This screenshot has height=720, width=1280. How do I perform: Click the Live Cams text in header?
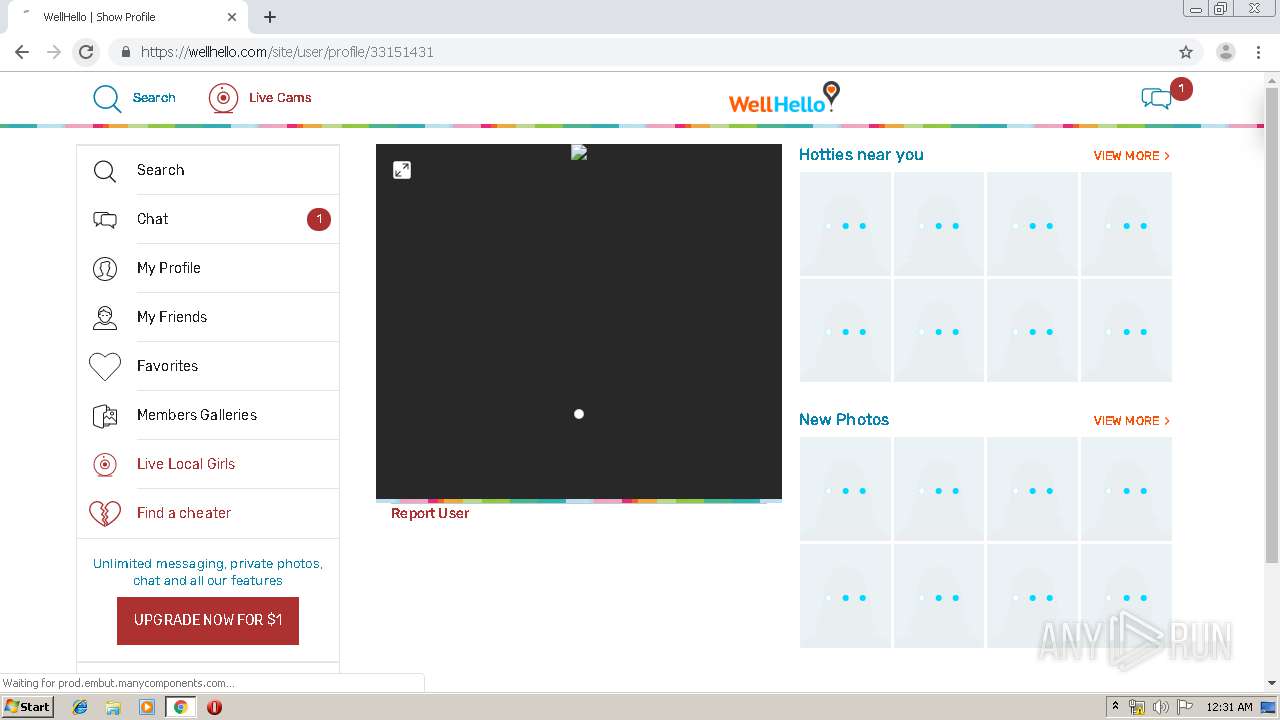pos(280,98)
